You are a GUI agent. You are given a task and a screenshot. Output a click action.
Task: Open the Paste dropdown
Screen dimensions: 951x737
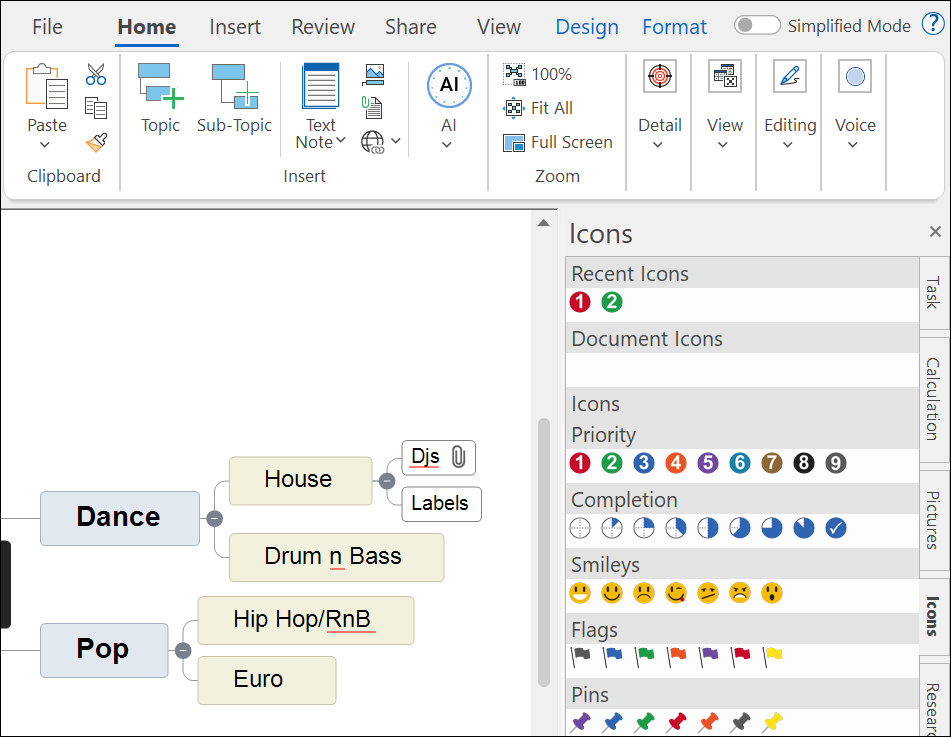(46, 143)
